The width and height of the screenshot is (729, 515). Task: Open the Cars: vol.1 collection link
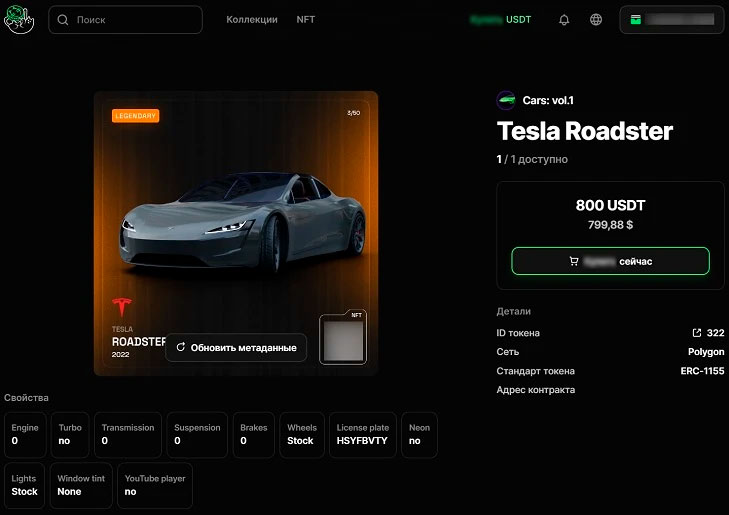click(x=548, y=100)
